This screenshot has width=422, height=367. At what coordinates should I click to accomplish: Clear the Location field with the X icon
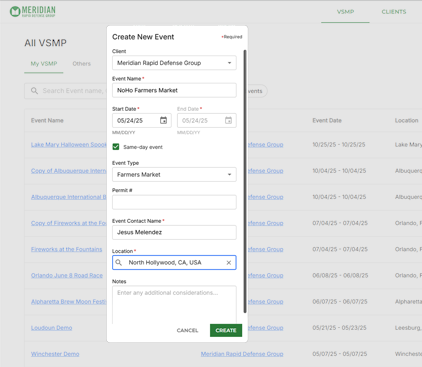click(229, 263)
